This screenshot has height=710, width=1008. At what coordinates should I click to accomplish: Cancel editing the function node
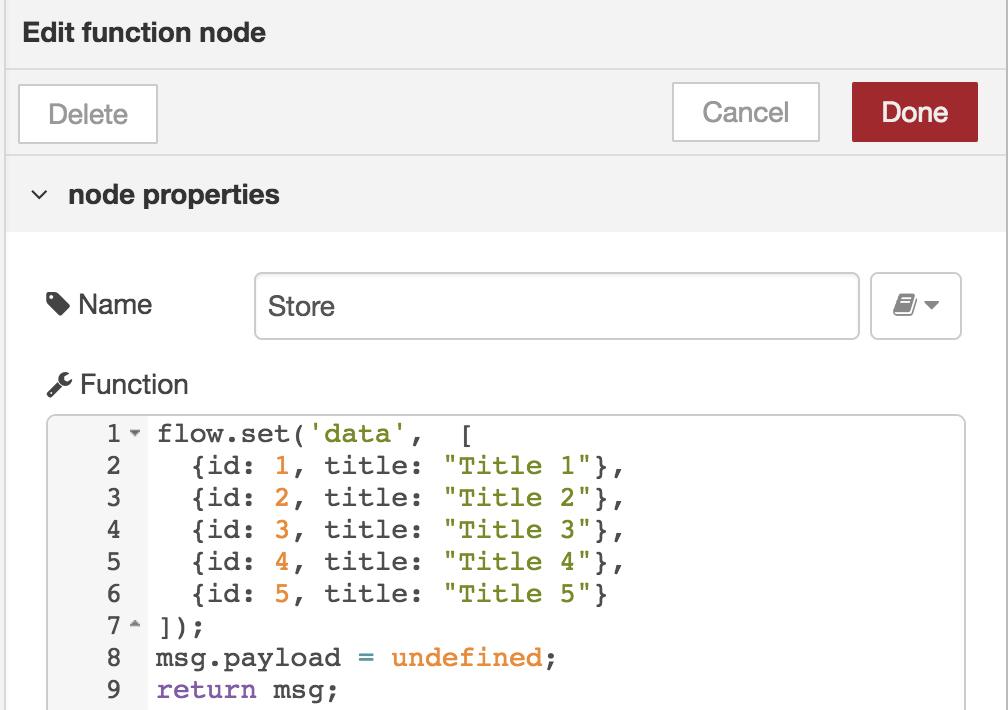(x=746, y=112)
